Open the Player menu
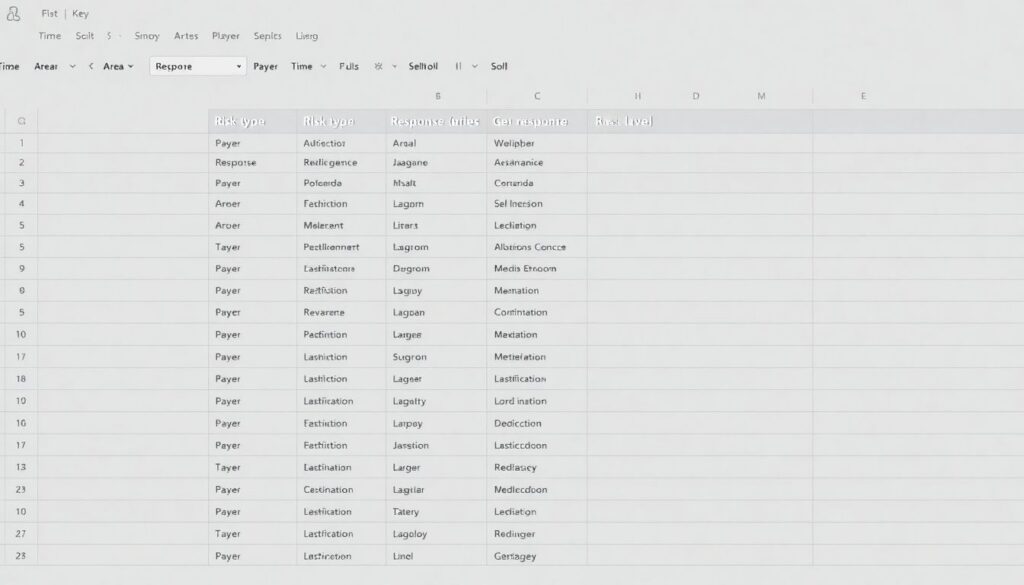This screenshot has height=585, width=1024. pyautogui.click(x=226, y=36)
